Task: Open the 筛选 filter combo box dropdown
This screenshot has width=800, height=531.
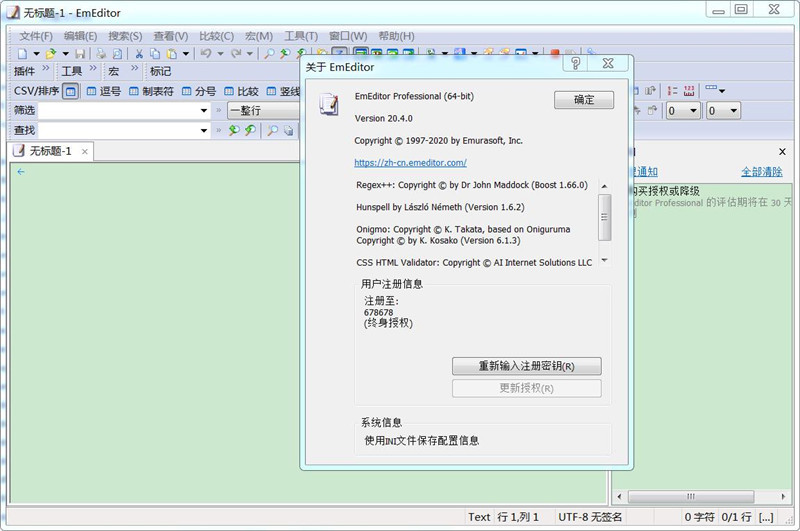Action: (204, 111)
